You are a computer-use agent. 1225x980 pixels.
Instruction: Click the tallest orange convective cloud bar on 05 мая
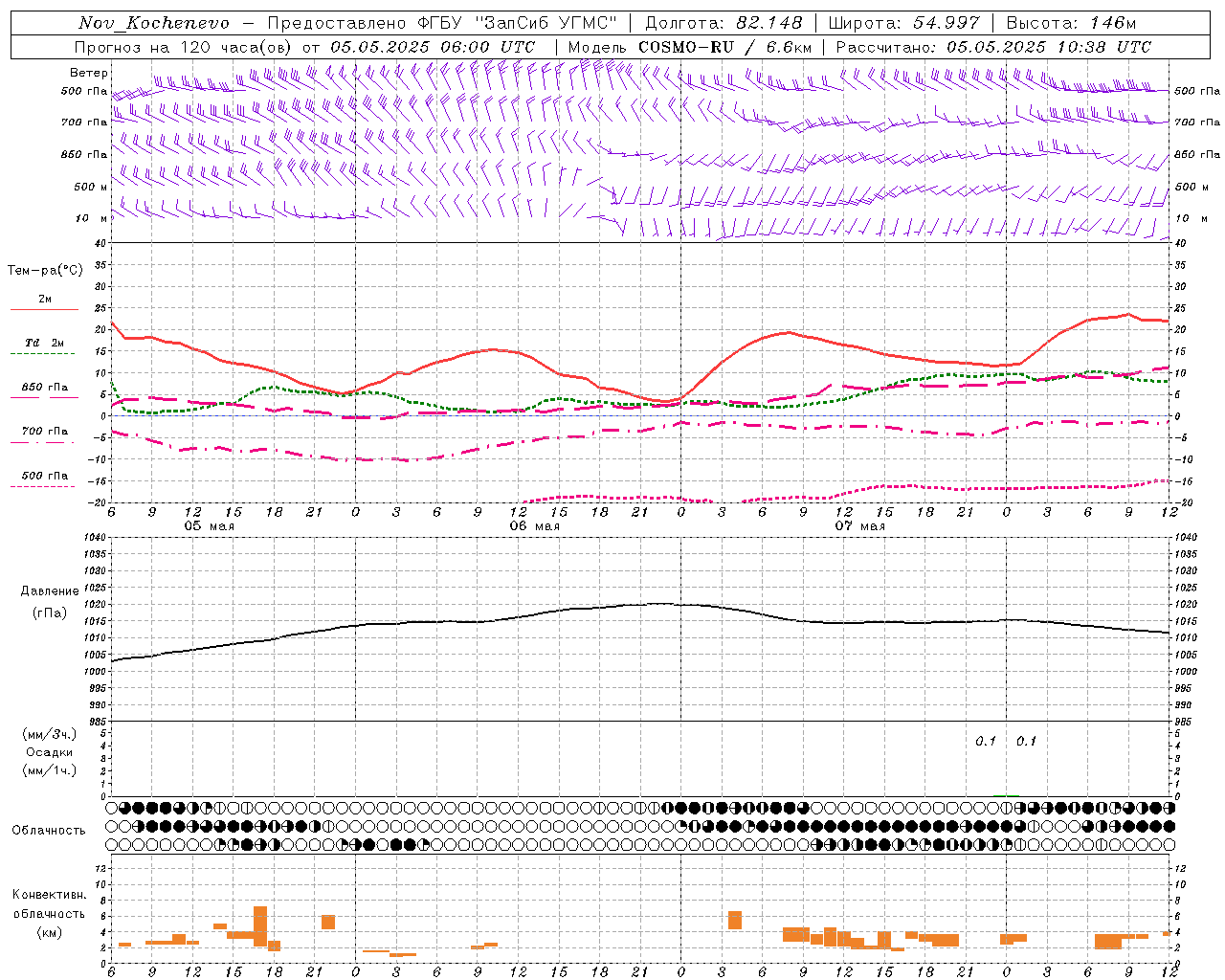pos(260,925)
